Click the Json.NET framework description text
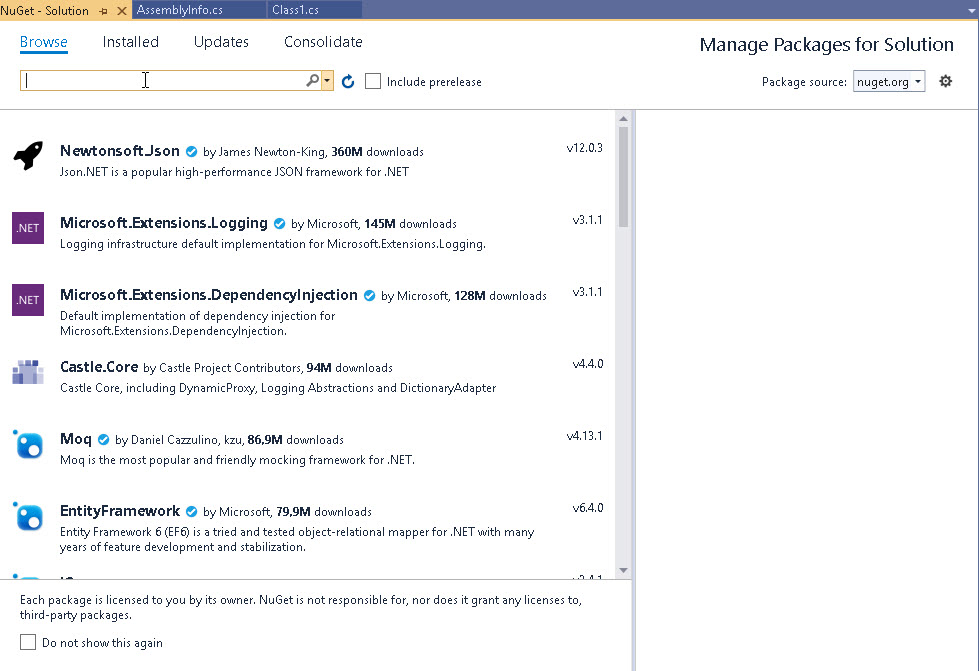979x671 pixels. (234, 172)
